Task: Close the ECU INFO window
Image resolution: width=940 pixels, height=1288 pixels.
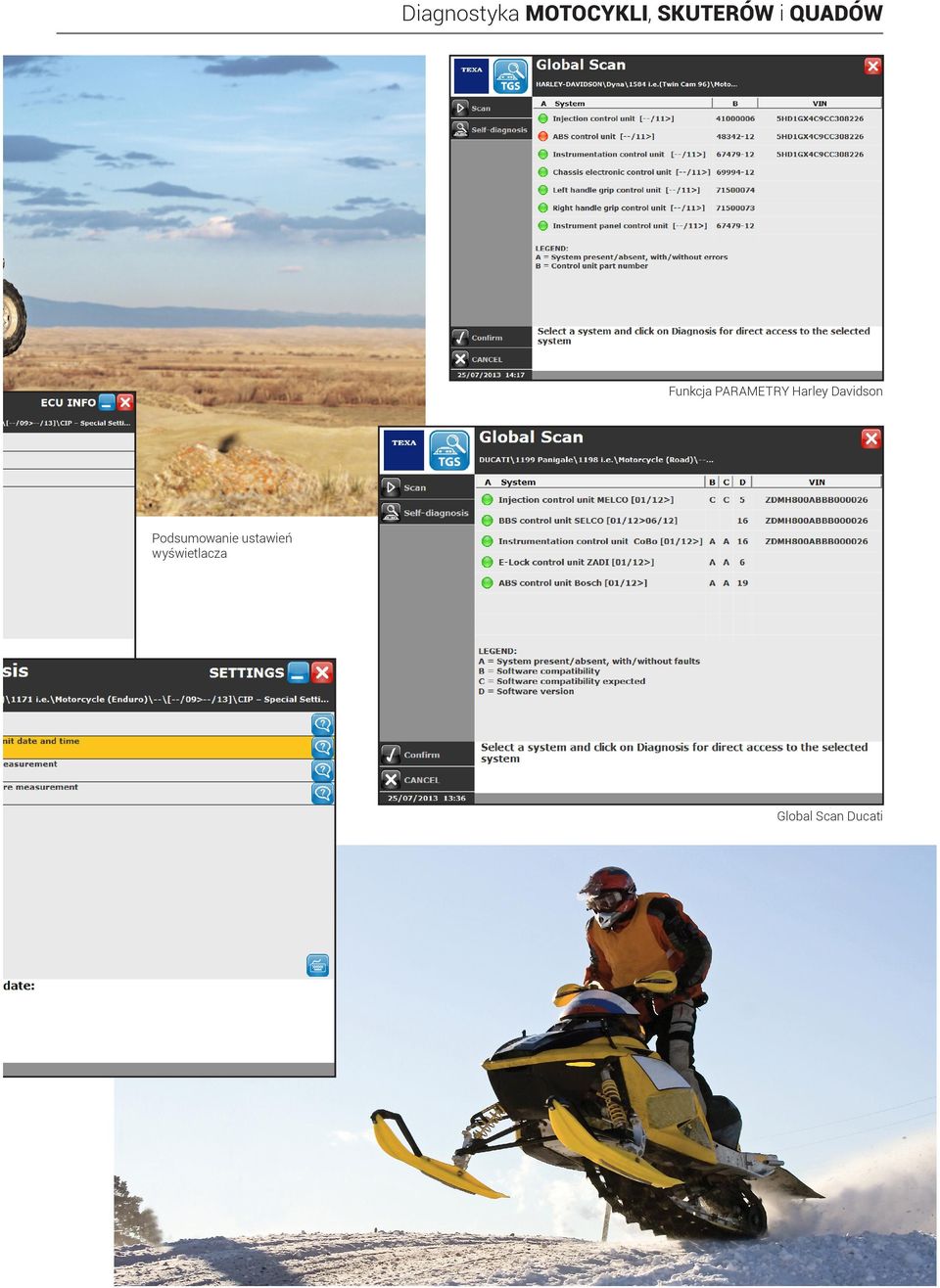Action: click(x=124, y=402)
